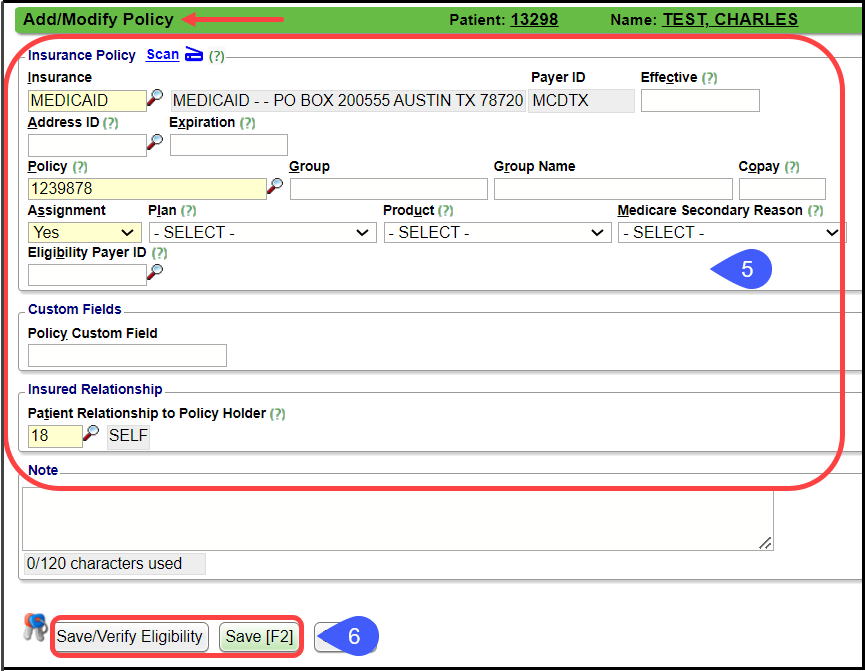Click inside the Note text area
This screenshot has width=865, height=671.
(398, 519)
